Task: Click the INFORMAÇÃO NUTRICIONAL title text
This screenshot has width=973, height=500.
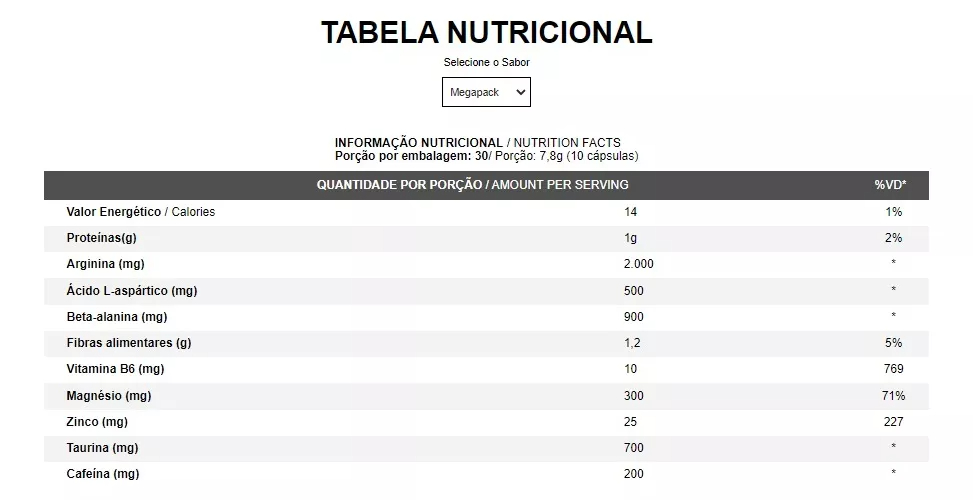Action: tap(418, 143)
